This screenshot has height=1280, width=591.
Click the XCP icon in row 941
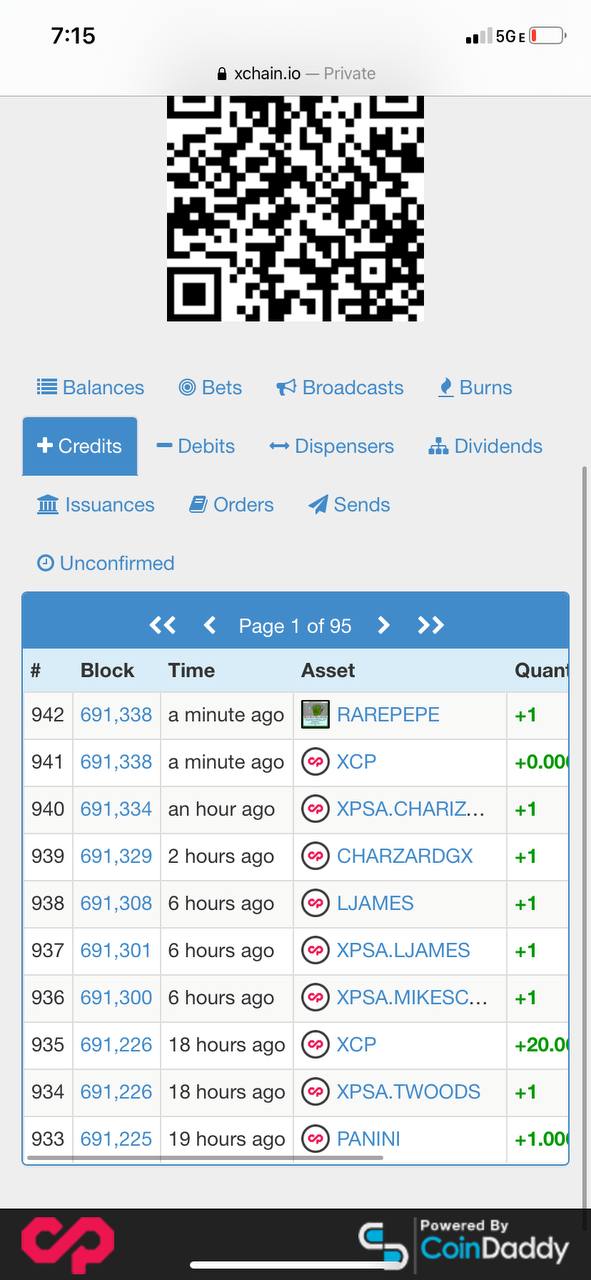tap(315, 762)
